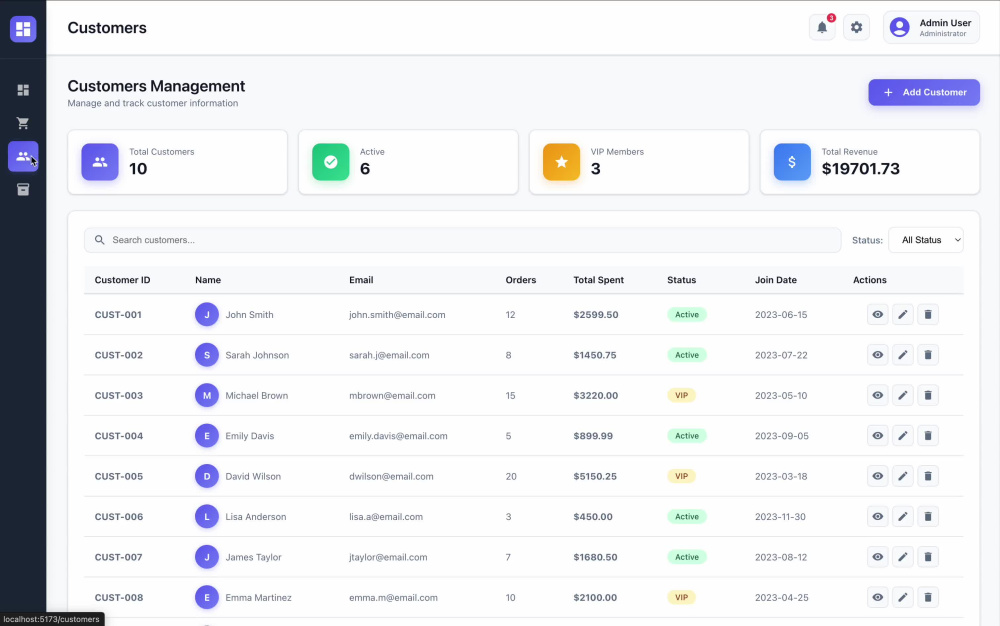View details eye for James Taylor
This screenshot has height=626, width=1000.
tap(878, 557)
